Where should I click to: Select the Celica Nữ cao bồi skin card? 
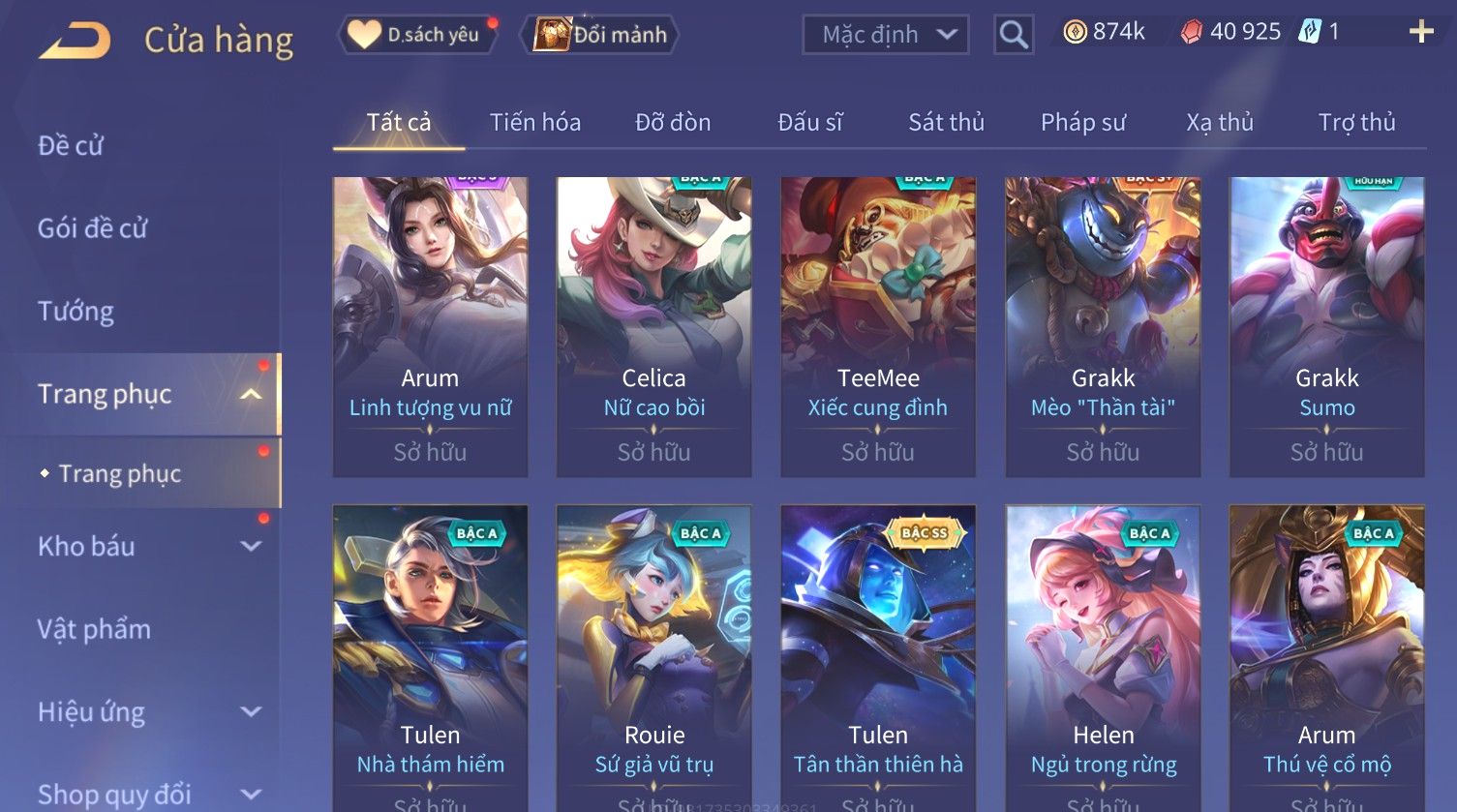[x=653, y=326]
